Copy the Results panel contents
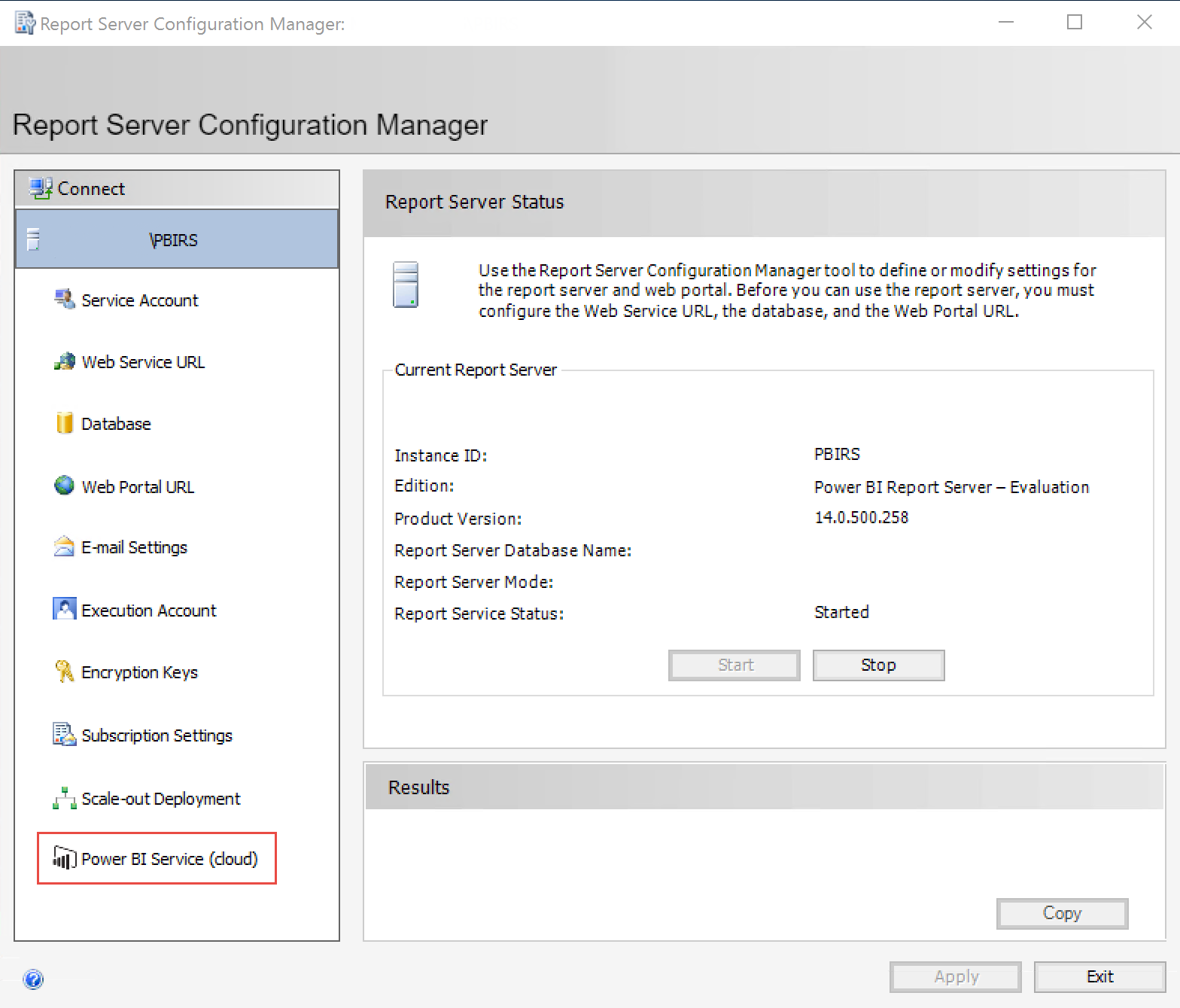The image size is (1180, 1008). (1062, 913)
